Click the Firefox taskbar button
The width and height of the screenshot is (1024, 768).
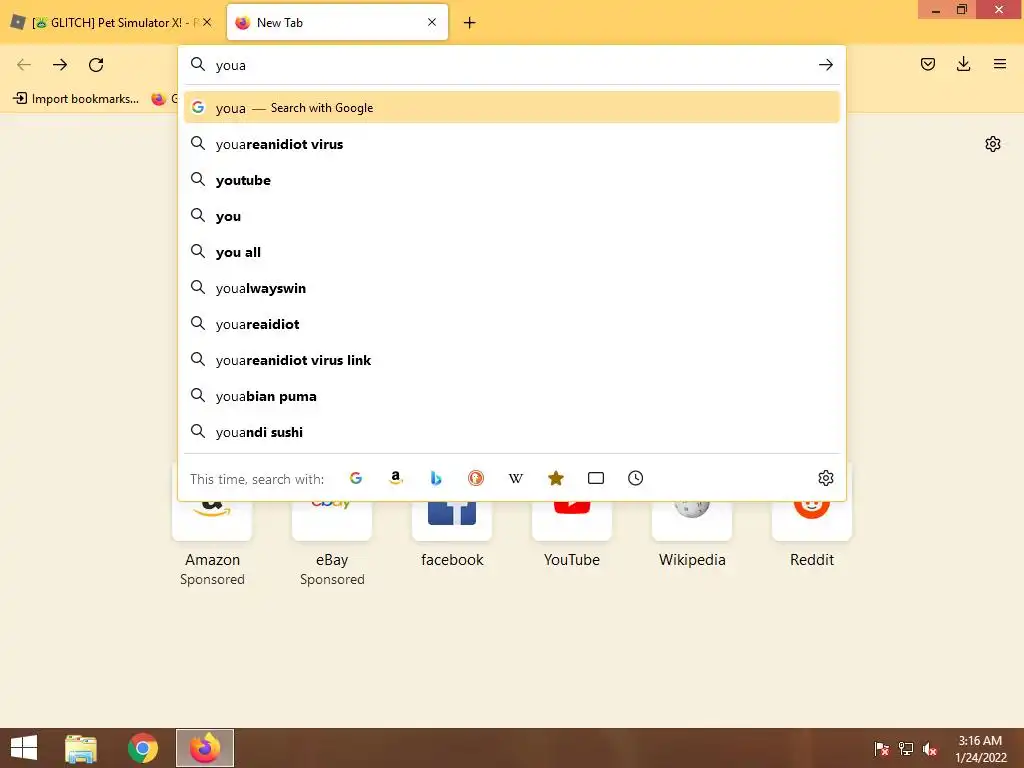(x=205, y=748)
